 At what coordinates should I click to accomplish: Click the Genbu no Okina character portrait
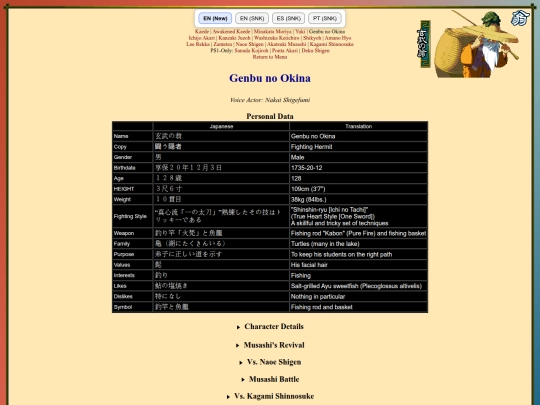click(x=477, y=44)
